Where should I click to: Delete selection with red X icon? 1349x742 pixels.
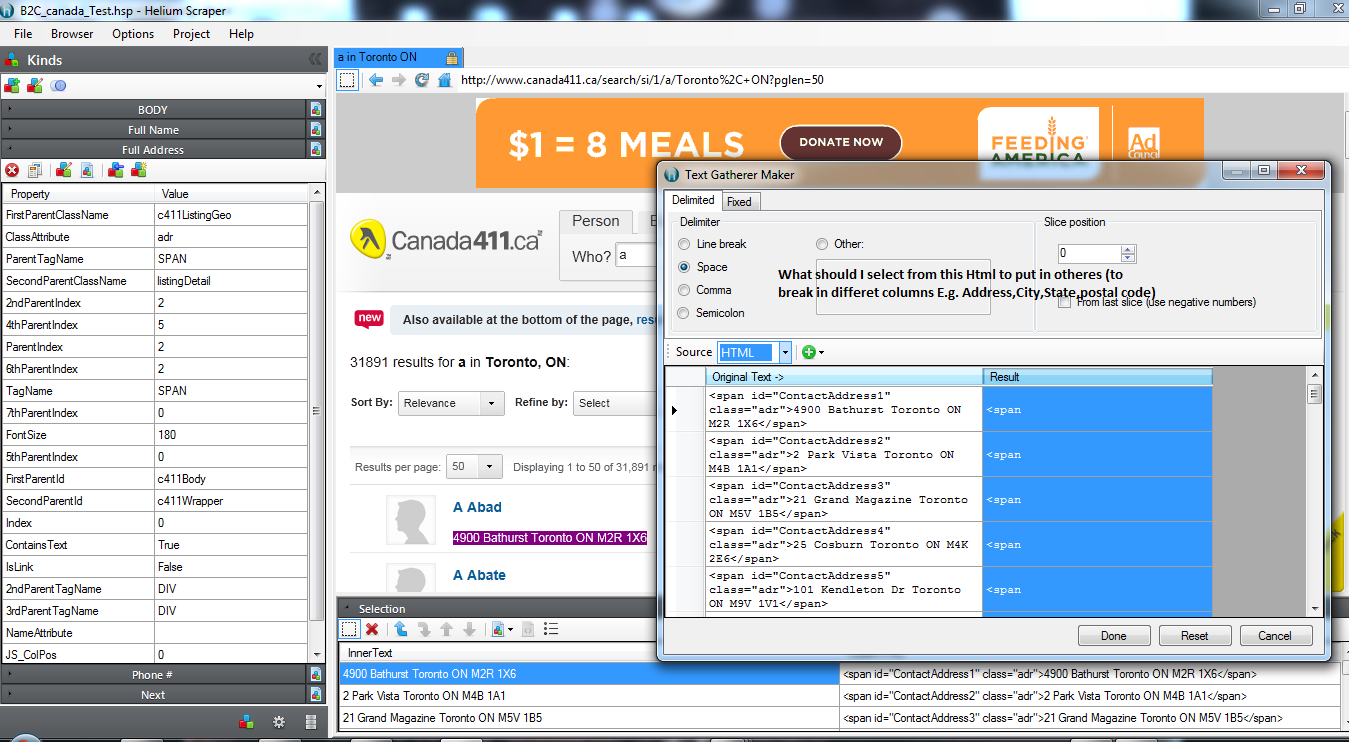pos(372,629)
